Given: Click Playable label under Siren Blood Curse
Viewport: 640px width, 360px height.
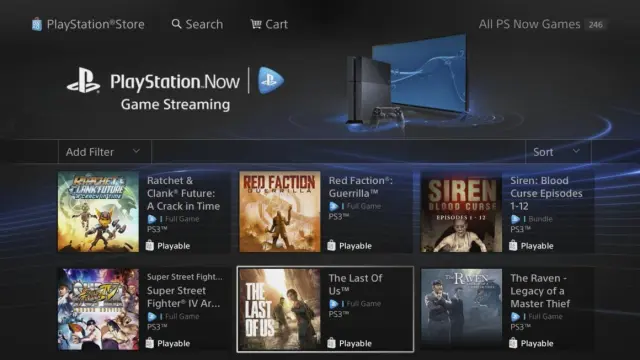Looking at the screenshot, I should [537, 246].
